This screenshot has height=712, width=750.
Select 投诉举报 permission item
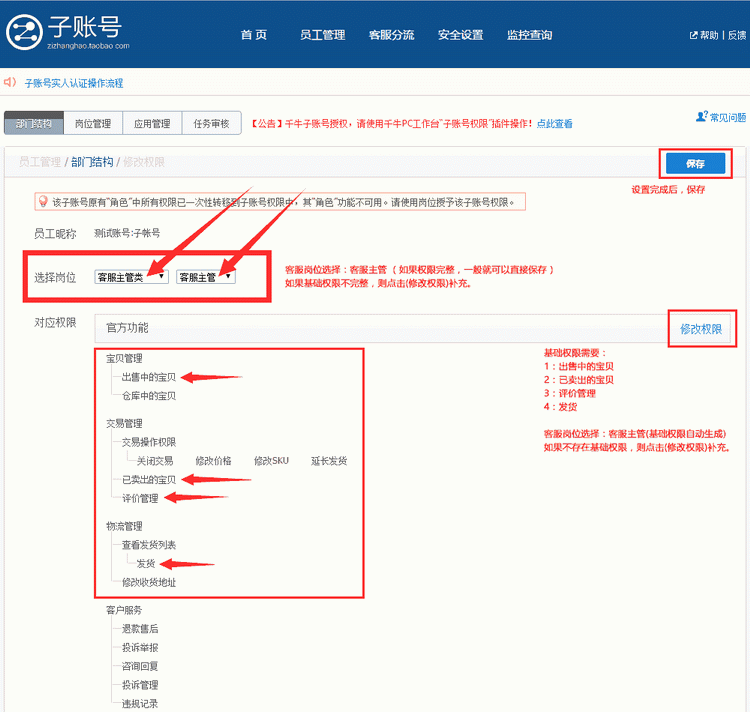pyautogui.click(x=140, y=647)
